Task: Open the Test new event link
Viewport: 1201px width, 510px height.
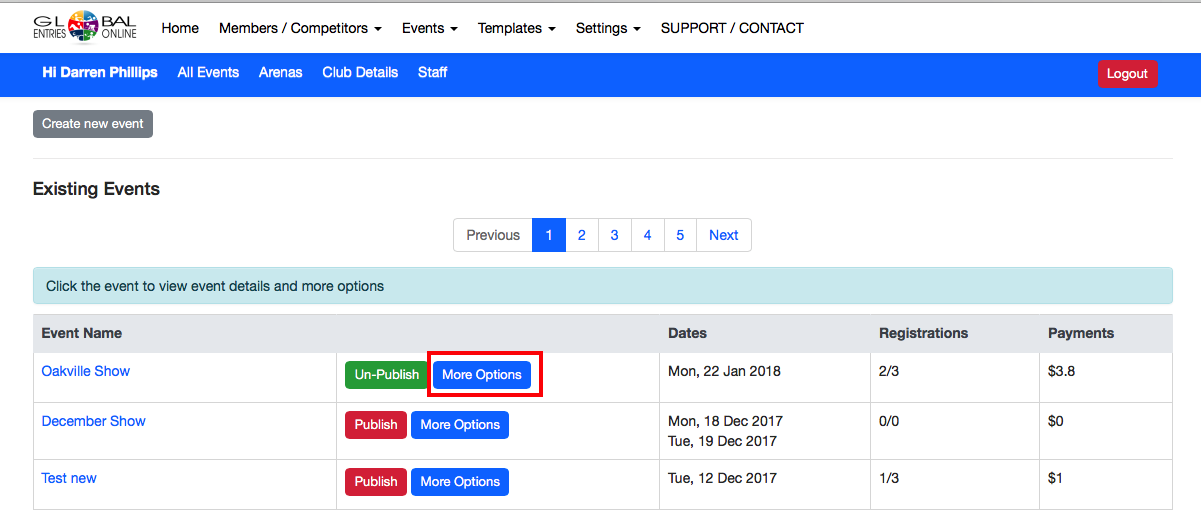Action: (69, 478)
